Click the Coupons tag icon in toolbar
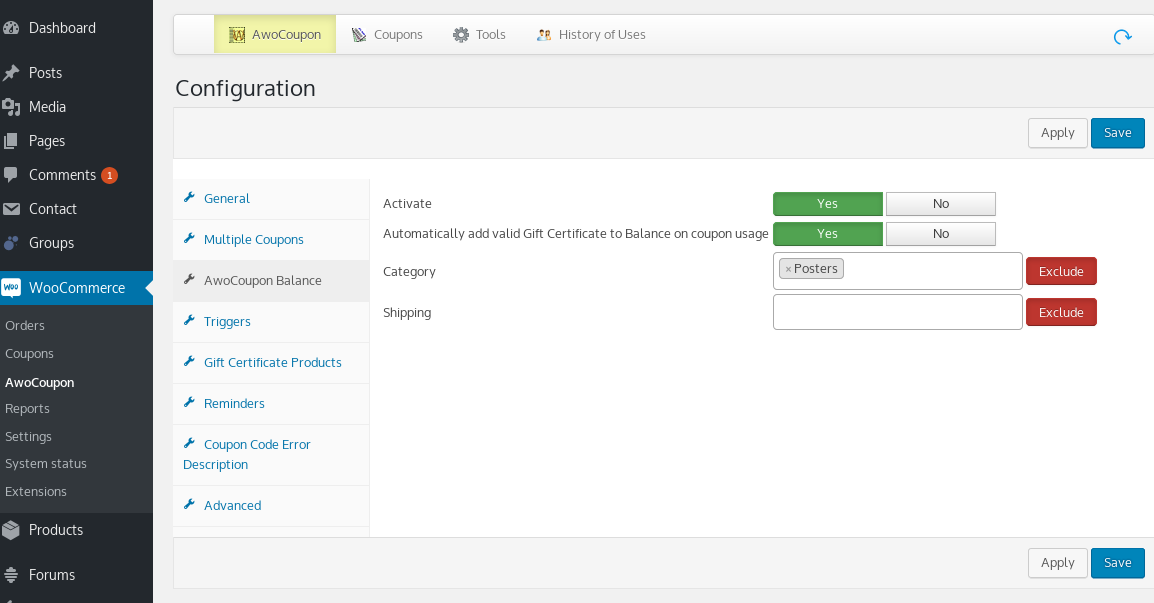Image resolution: width=1154 pixels, height=603 pixels. [358, 35]
